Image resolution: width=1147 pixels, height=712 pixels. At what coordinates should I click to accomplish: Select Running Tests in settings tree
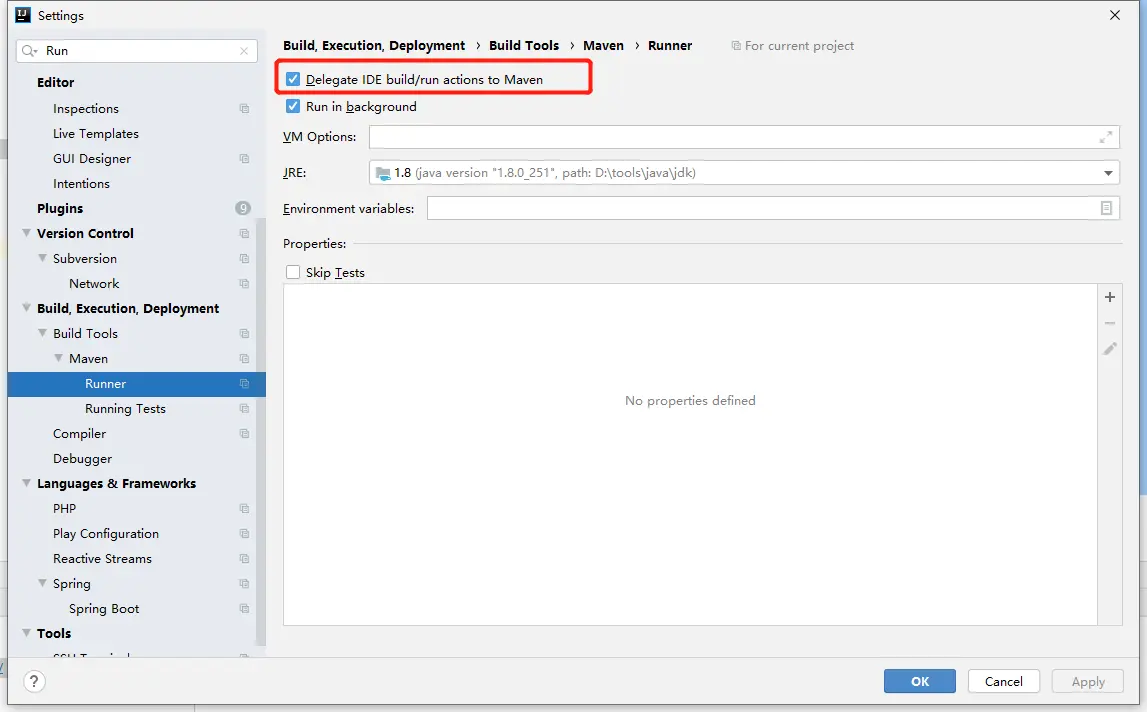click(x=125, y=409)
